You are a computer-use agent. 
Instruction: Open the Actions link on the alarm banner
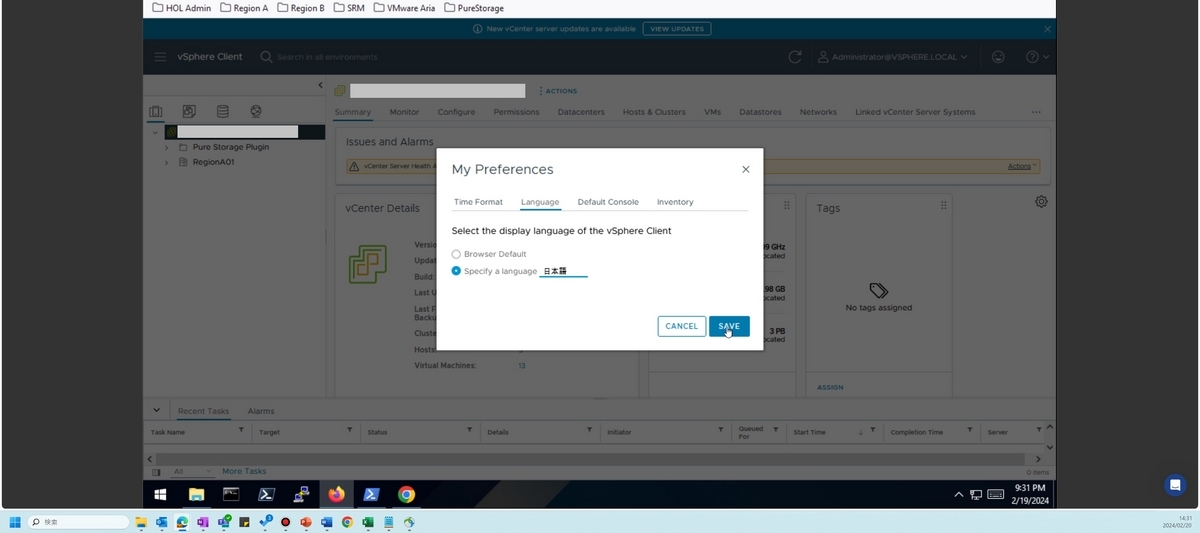[x=1022, y=166]
